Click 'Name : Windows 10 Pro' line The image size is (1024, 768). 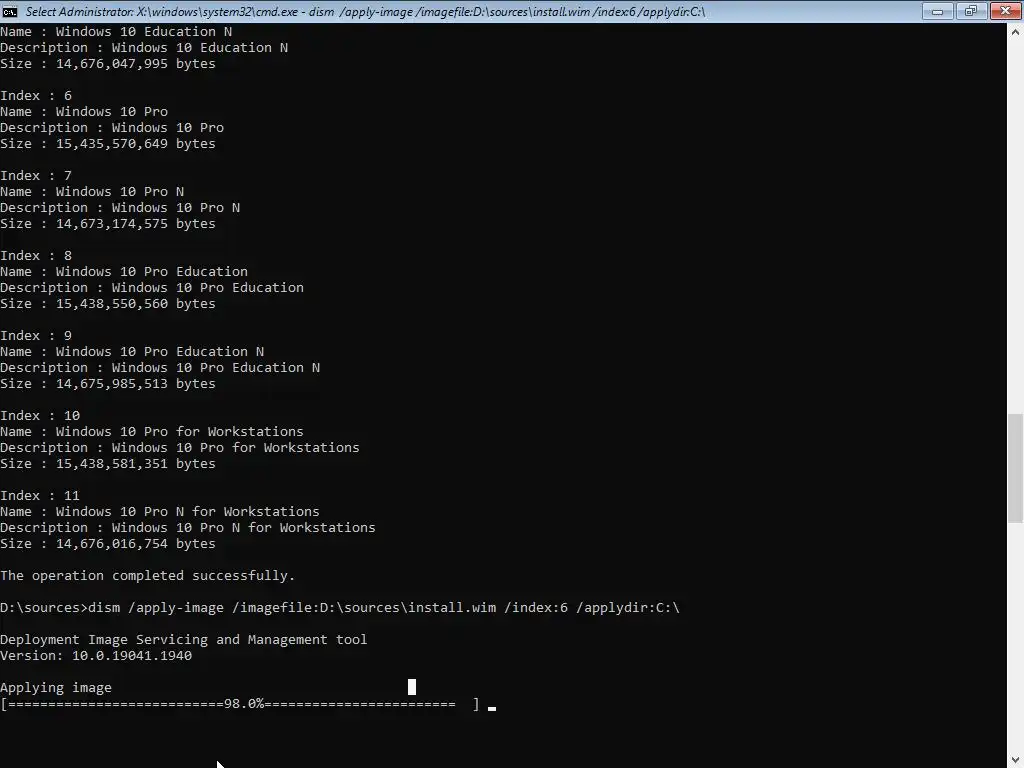point(84,112)
